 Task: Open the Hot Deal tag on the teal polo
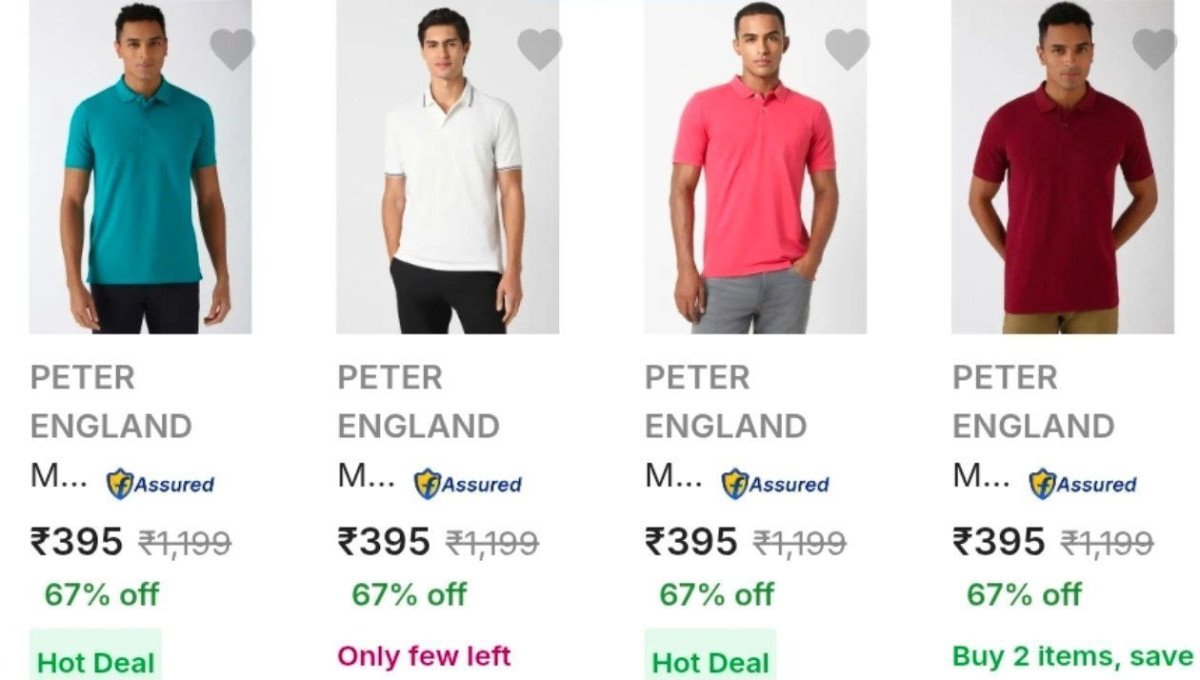[x=95, y=660]
